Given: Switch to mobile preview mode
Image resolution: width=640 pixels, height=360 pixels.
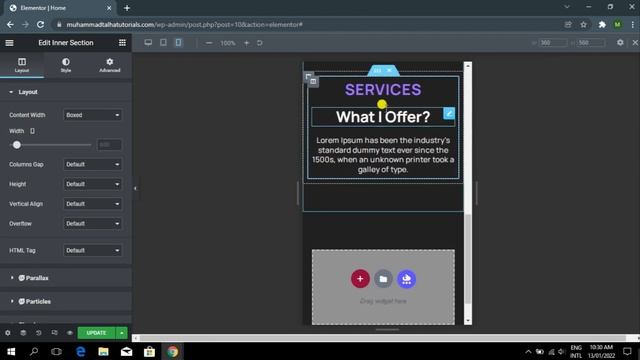Looking at the screenshot, I should click(x=178, y=42).
